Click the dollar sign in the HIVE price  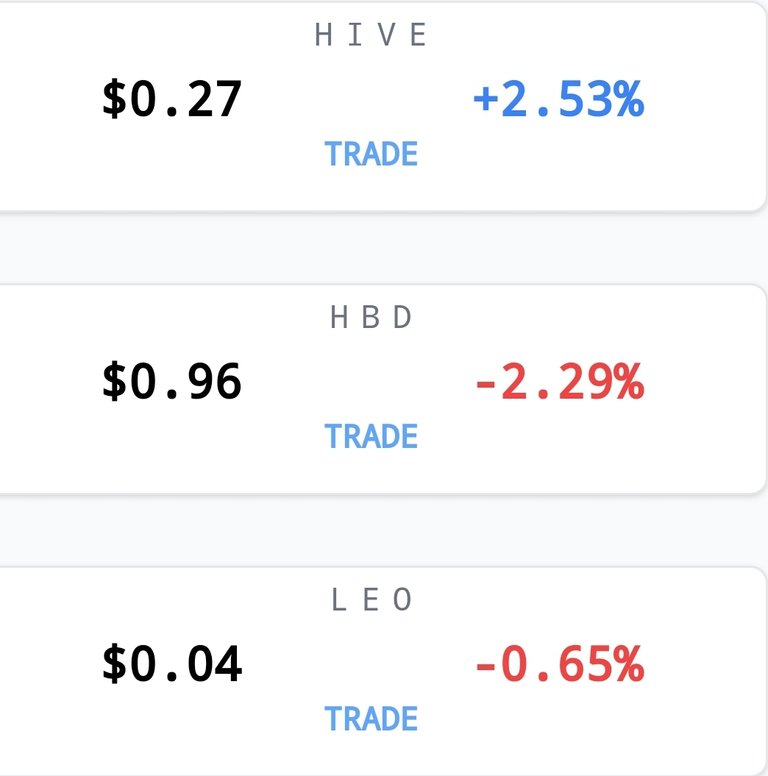click(x=114, y=99)
